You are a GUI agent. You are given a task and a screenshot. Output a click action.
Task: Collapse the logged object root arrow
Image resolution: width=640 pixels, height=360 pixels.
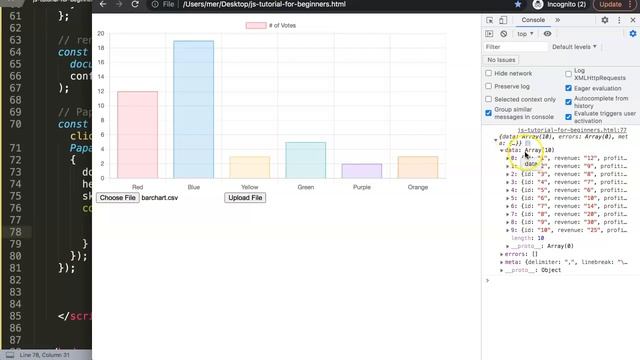pos(496,140)
